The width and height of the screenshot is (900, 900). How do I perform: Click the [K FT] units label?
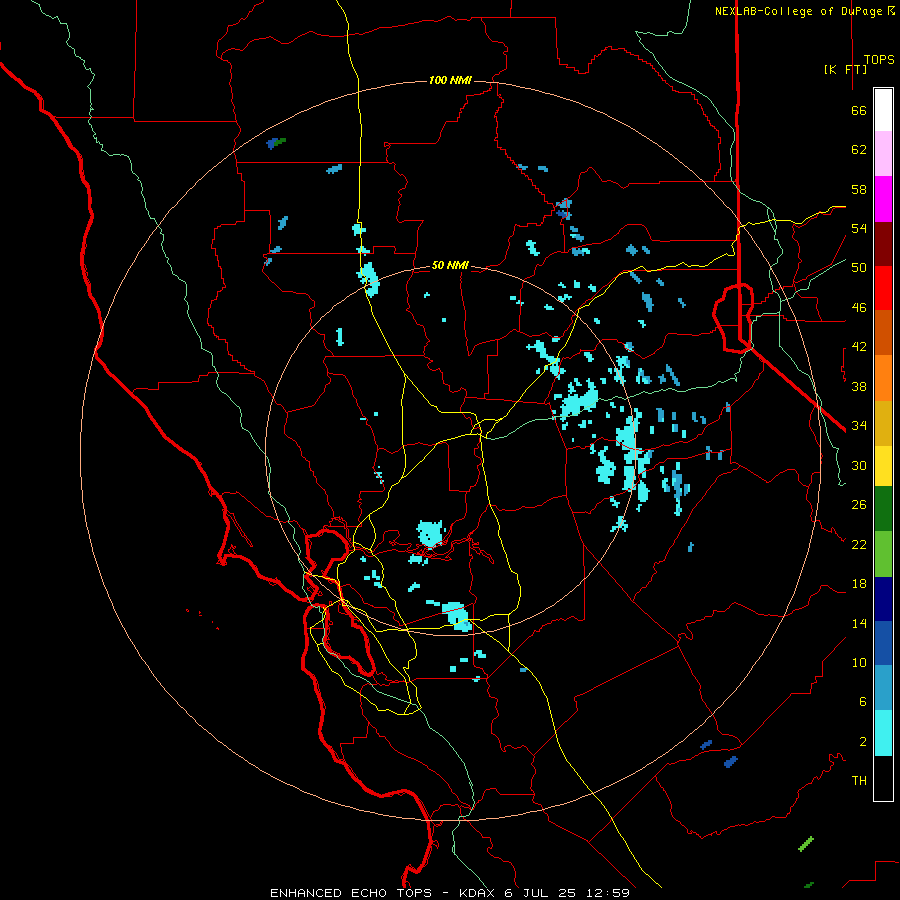(x=845, y=69)
